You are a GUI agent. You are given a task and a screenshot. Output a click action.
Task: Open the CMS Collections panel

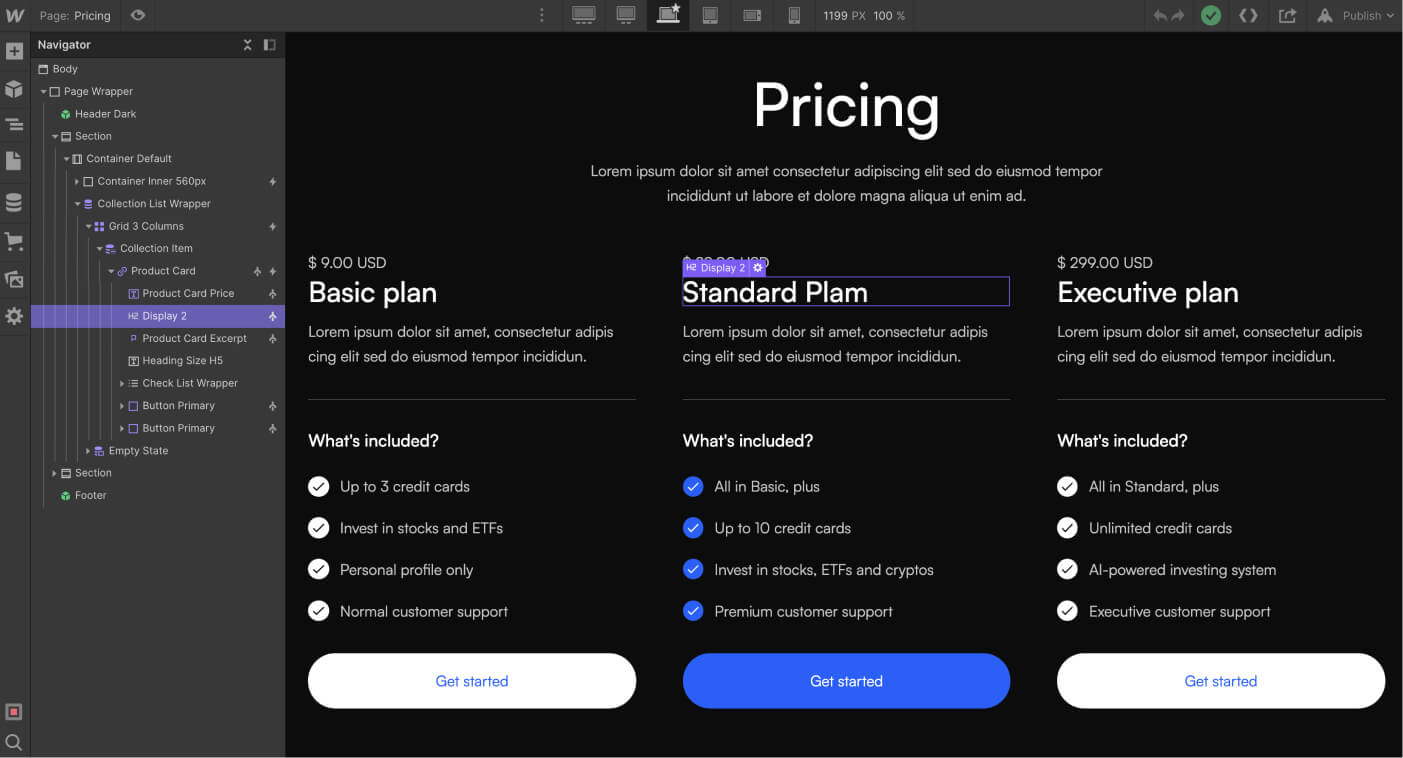pos(14,201)
